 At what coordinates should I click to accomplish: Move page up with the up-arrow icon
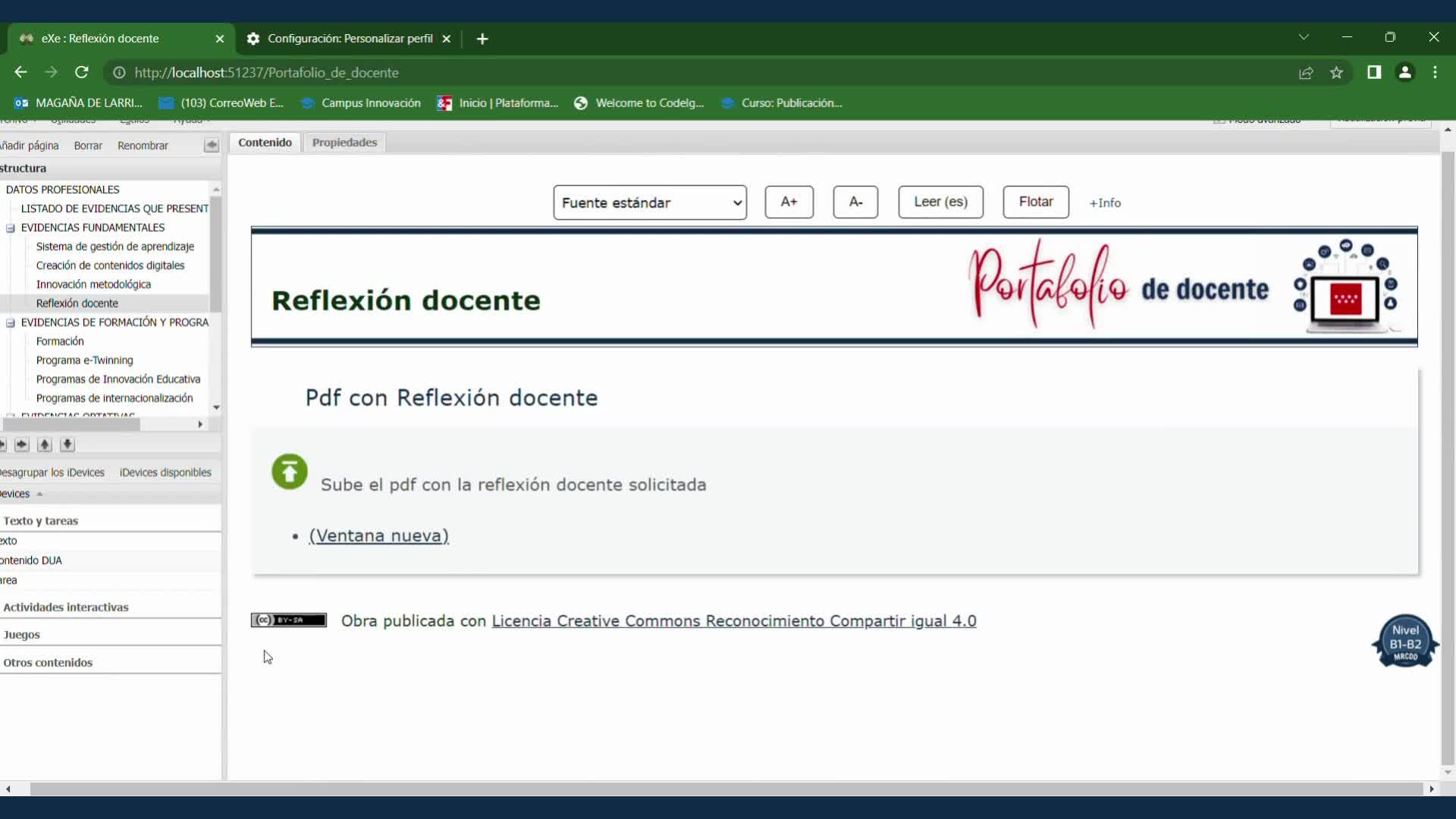pos(45,445)
